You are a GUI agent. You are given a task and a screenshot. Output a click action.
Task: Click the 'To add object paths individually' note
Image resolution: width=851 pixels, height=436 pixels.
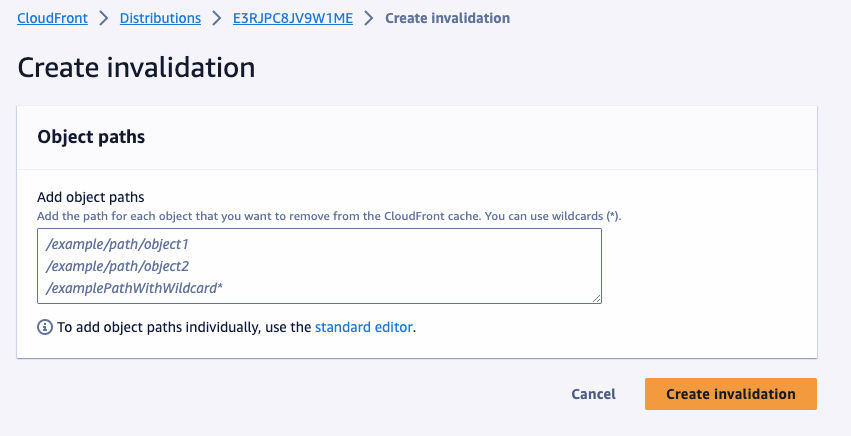click(x=236, y=327)
